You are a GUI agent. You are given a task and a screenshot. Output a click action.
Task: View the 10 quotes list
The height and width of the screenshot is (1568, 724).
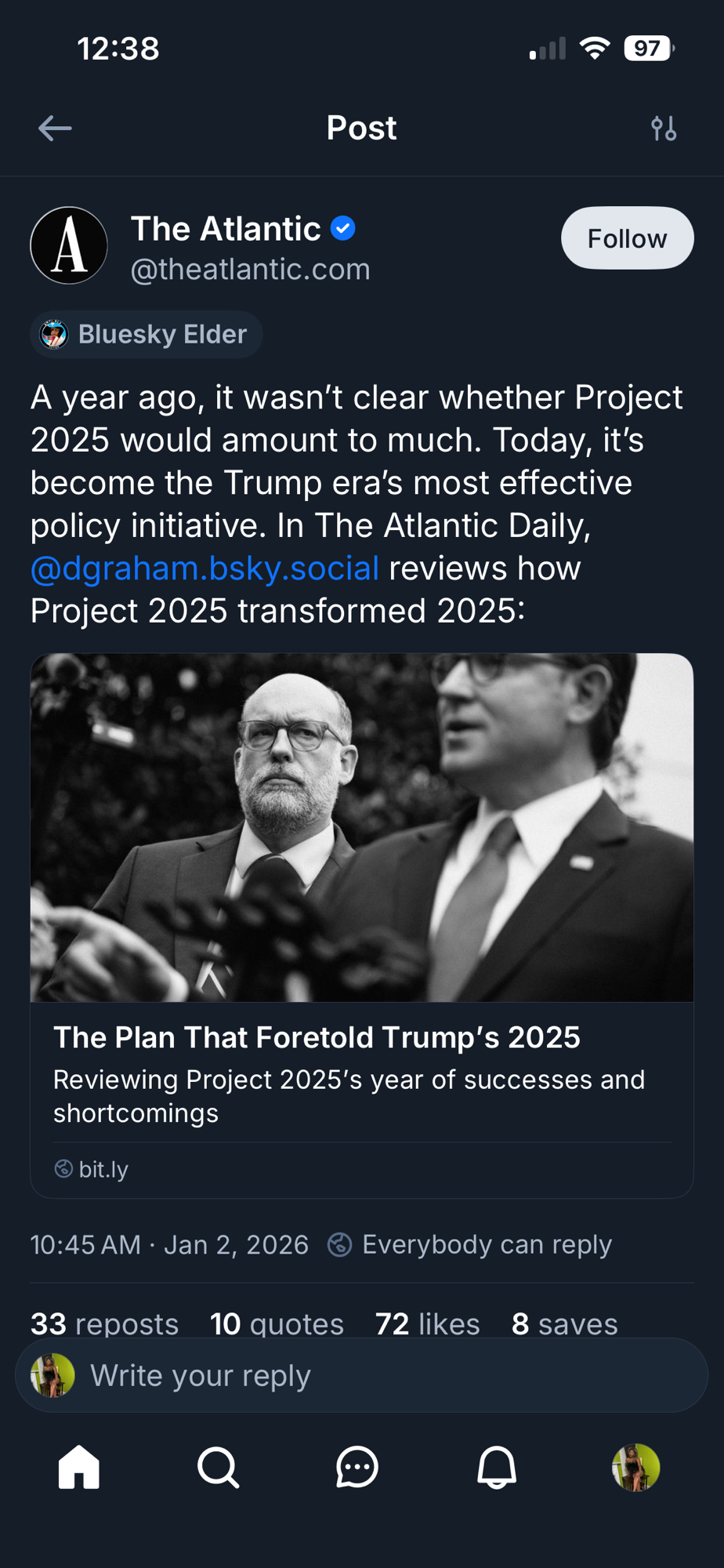277,1324
